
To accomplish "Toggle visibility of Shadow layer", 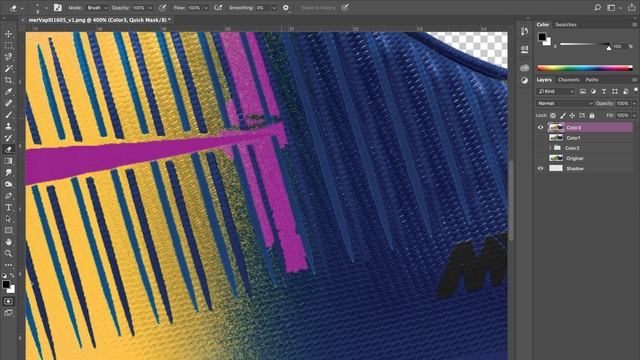I will click(x=540, y=168).
